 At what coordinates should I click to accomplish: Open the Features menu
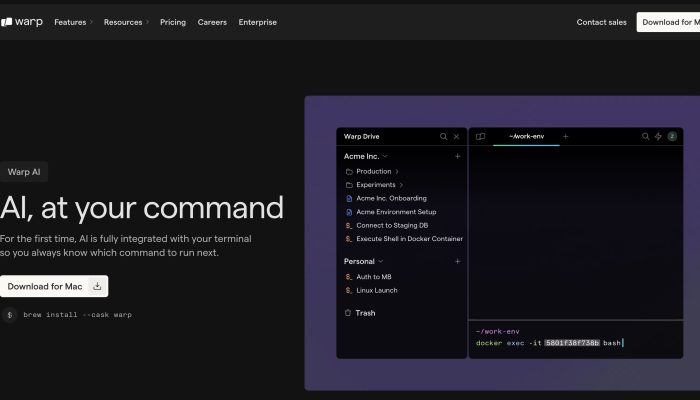click(x=70, y=22)
